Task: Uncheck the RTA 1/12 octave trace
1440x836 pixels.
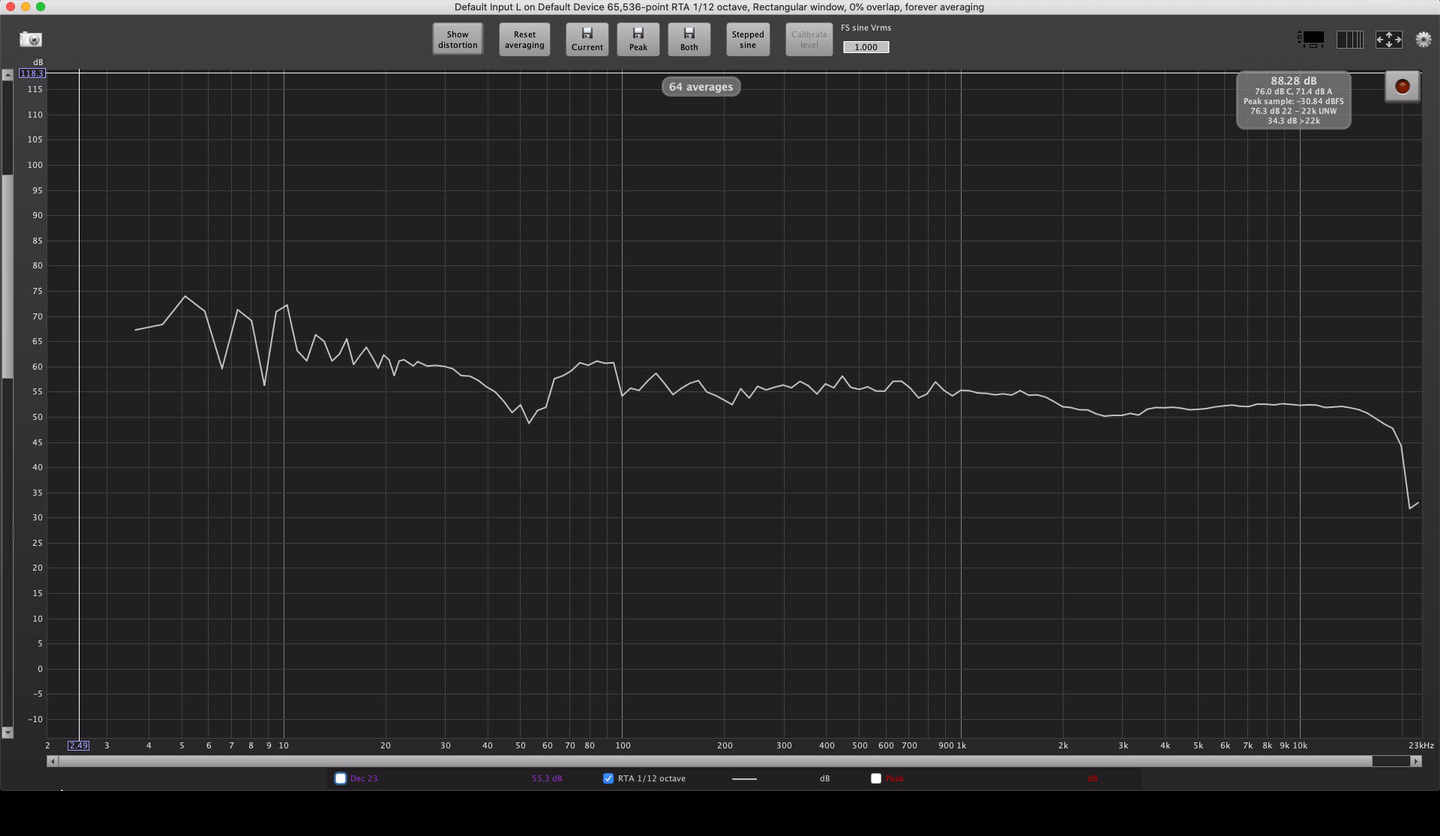Action: tap(608, 778)
